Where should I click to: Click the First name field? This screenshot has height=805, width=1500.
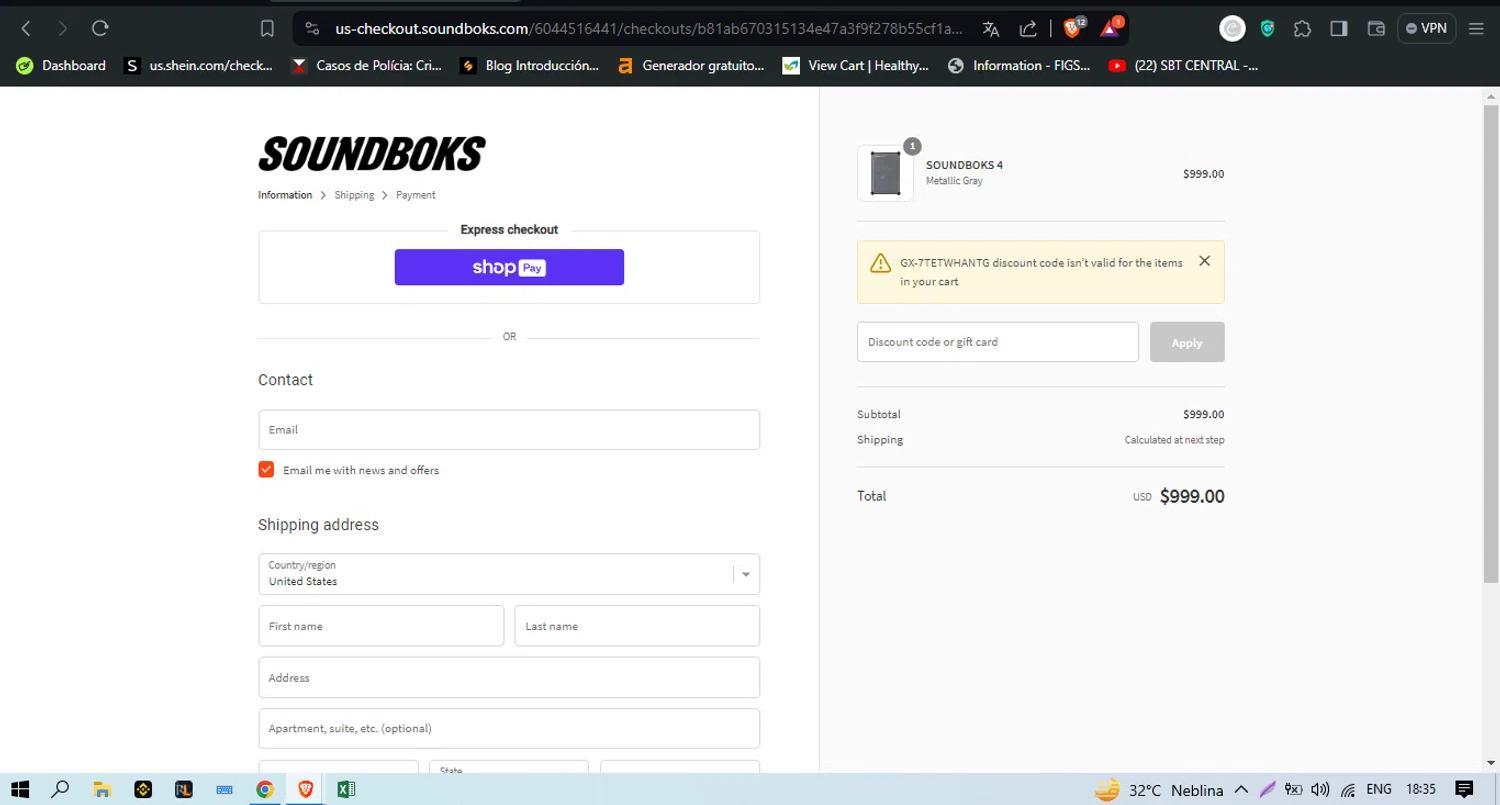pos(381,626)
